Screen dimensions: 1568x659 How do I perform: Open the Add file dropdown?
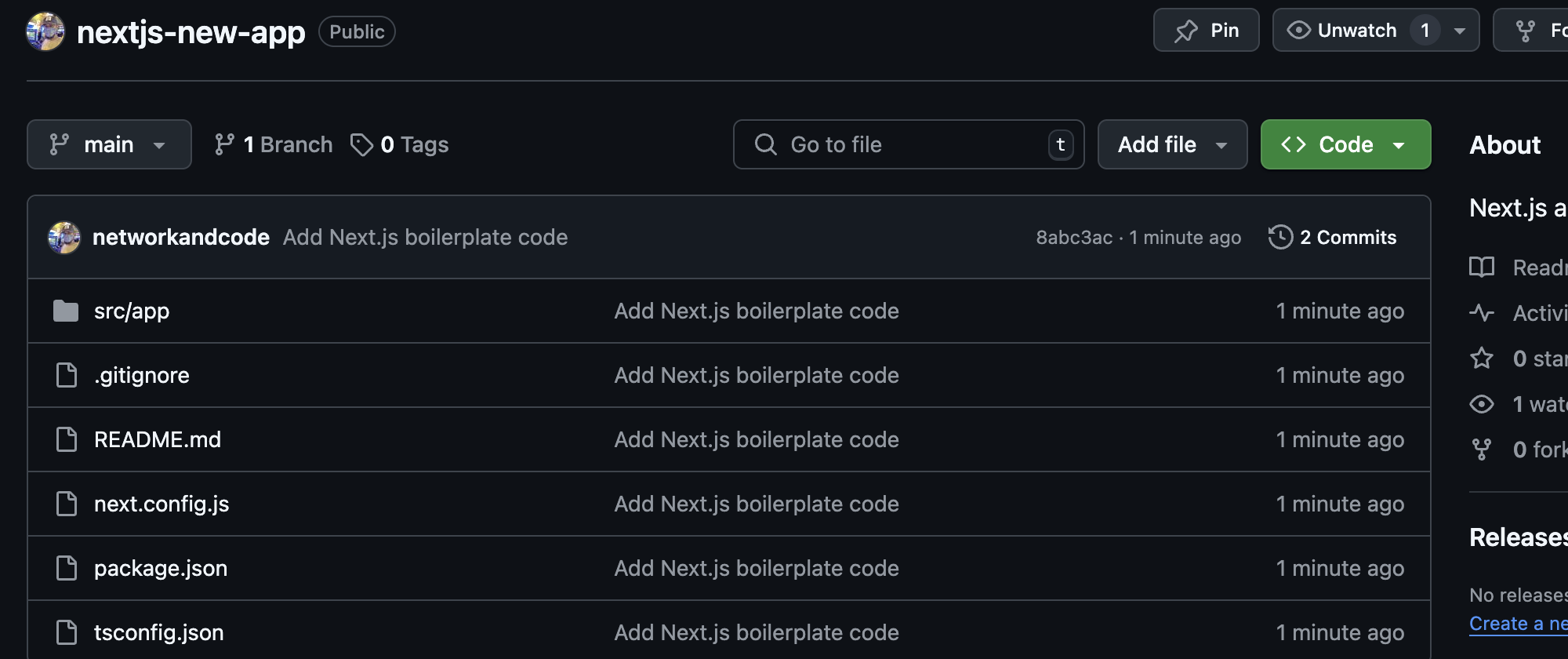coord(1172,144)
